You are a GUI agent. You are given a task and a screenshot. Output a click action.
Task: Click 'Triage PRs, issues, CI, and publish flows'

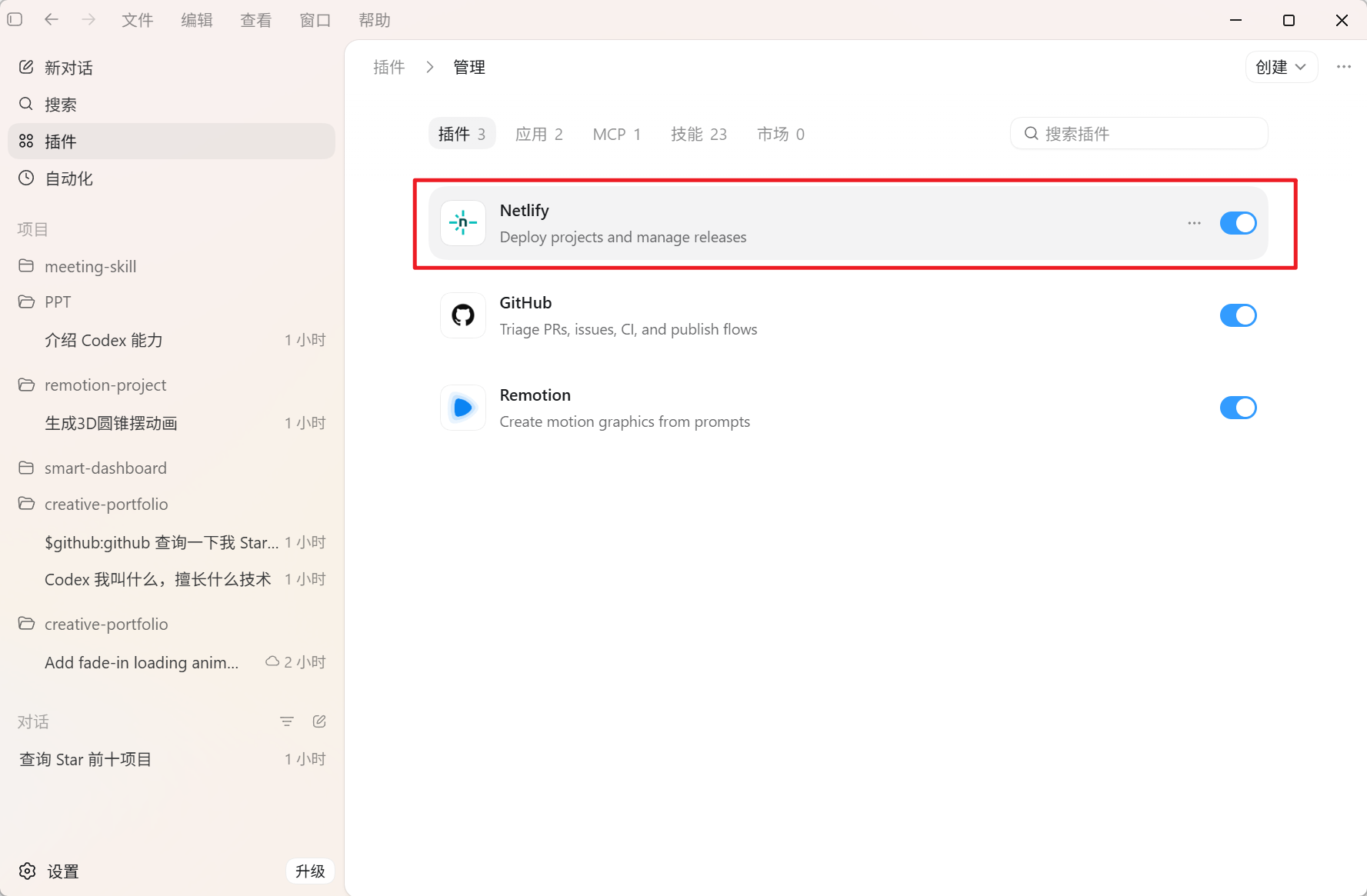(628, 329)
